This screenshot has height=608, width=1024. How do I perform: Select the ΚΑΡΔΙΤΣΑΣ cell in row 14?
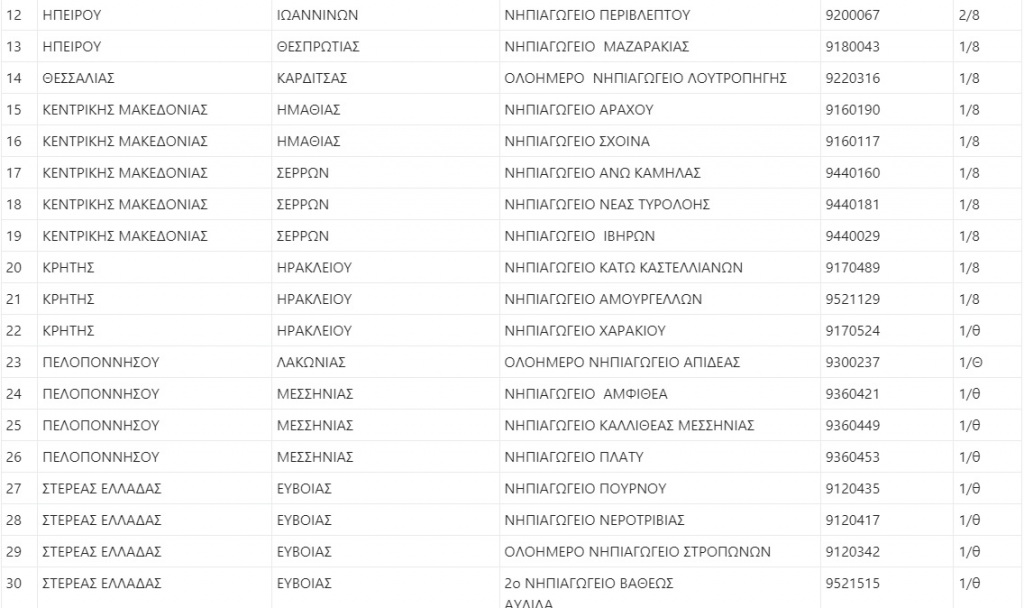[311, 78]
